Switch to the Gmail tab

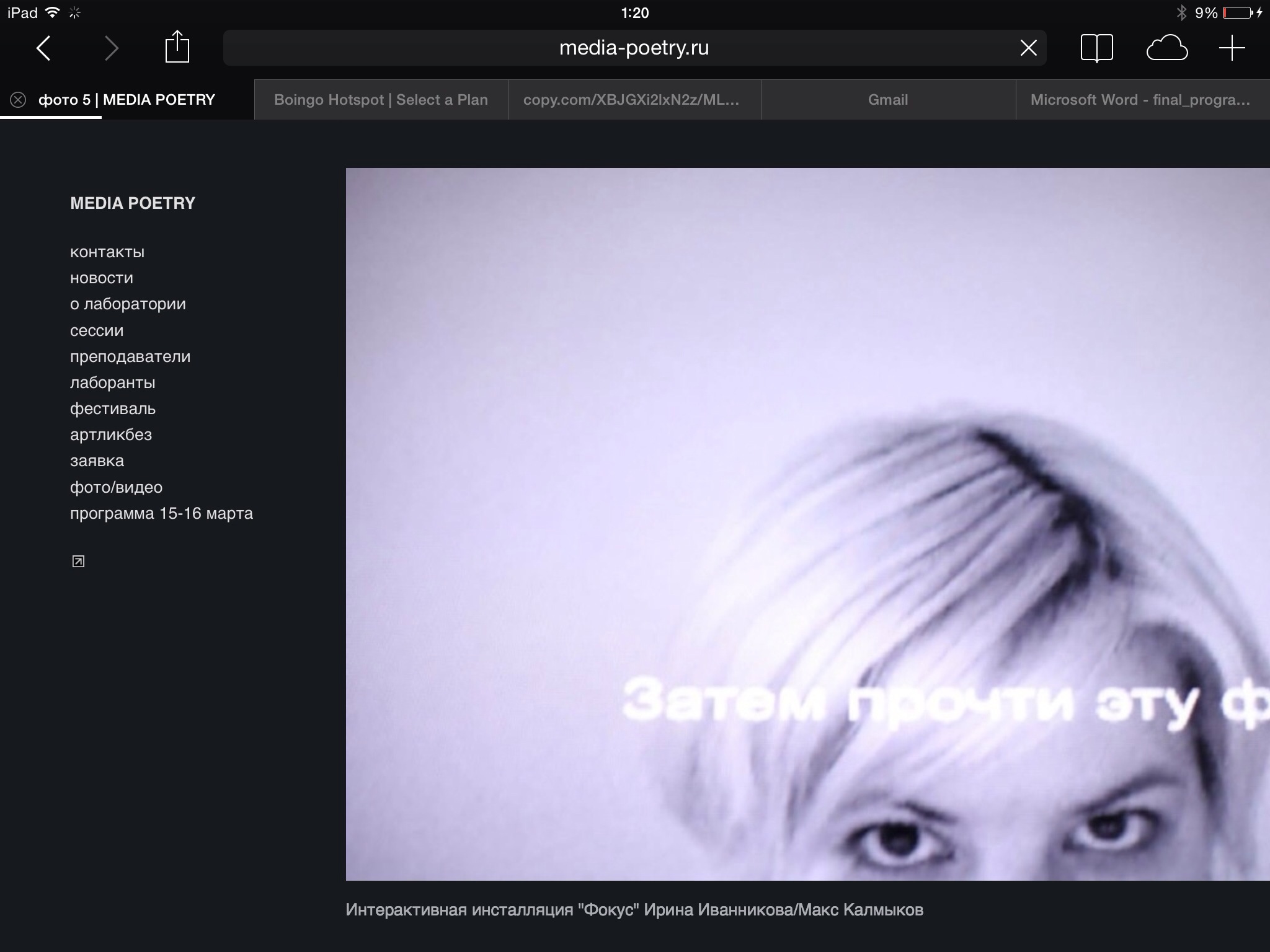[x=887, y=100]
